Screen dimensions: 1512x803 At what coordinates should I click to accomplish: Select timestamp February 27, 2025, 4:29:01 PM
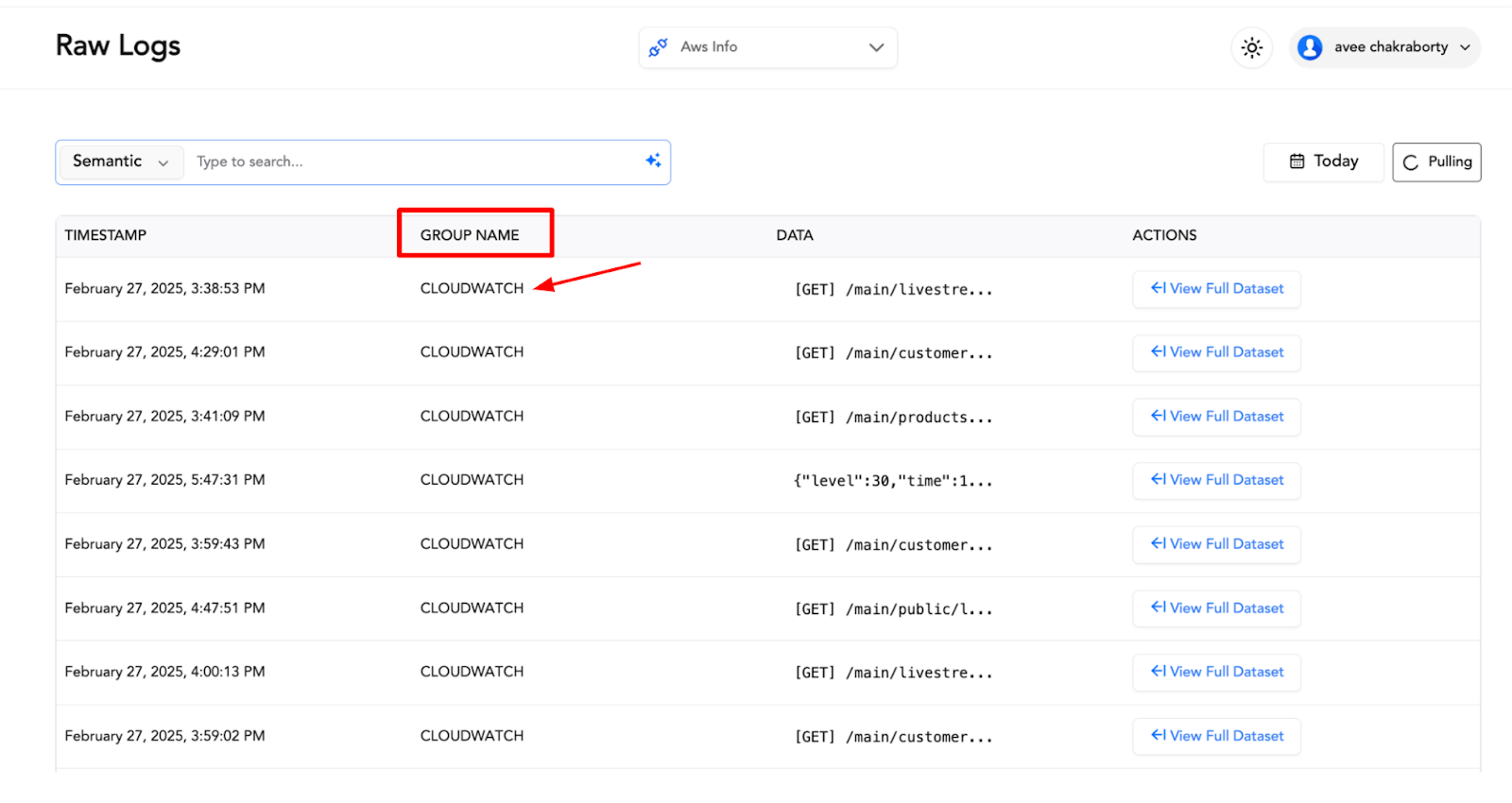[164, 351]
